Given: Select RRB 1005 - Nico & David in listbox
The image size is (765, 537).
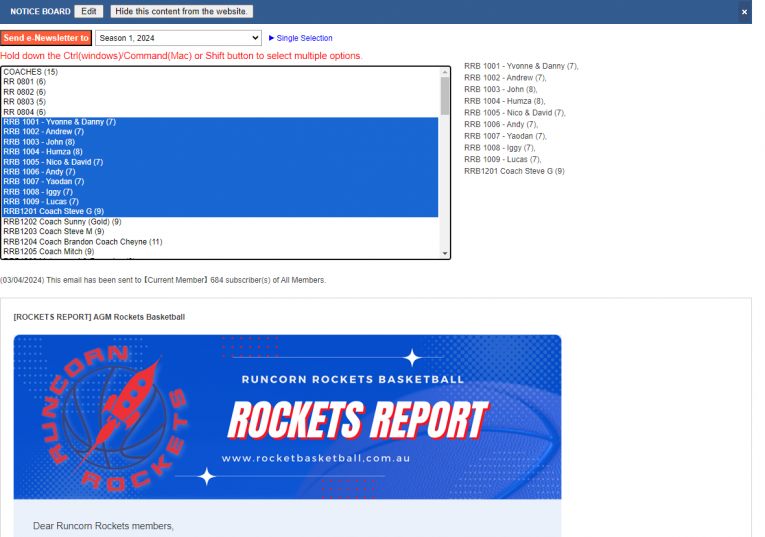Looking at the screenshot, I should click(220, 162).
